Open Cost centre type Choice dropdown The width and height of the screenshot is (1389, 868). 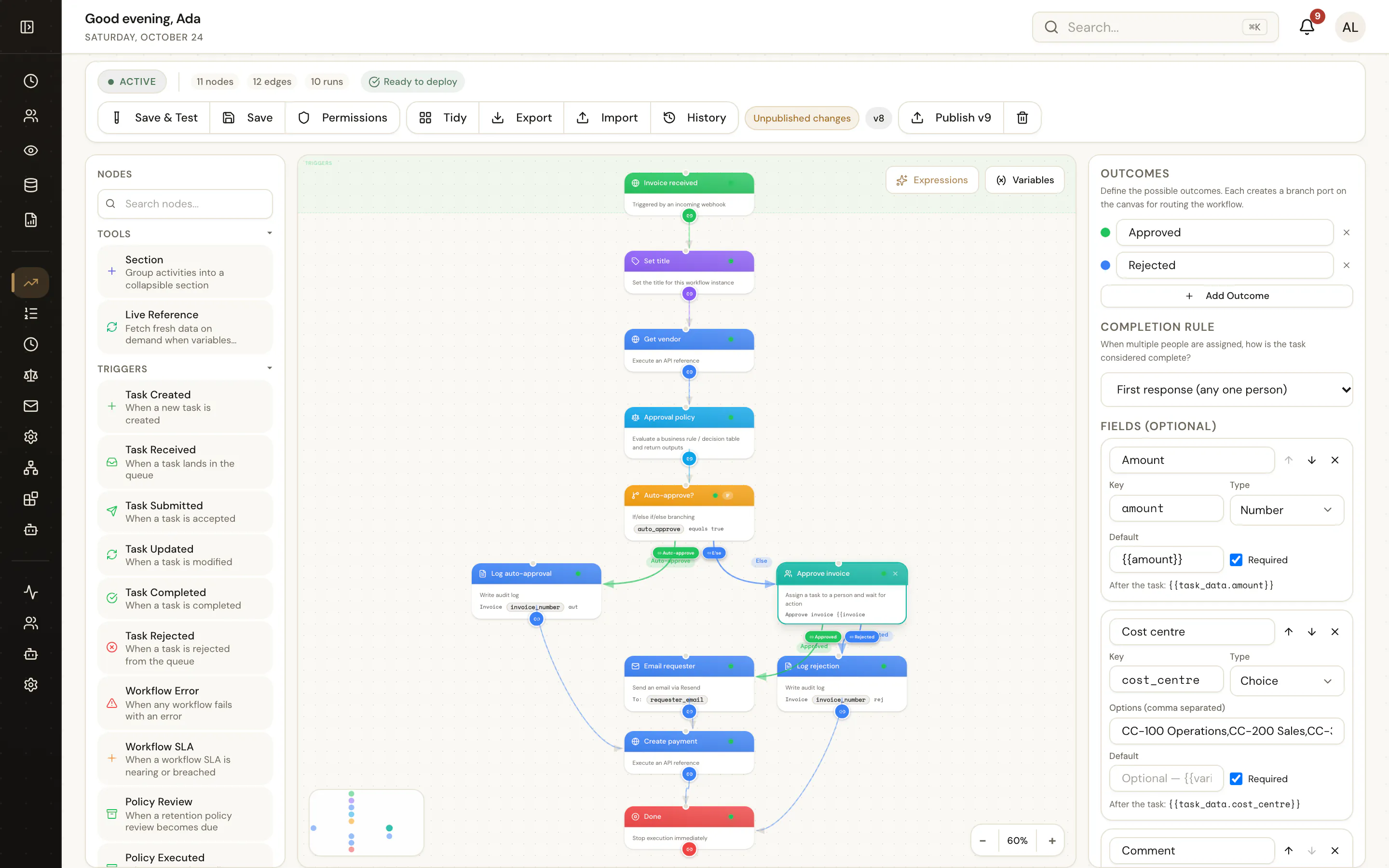coord(1287,681)
